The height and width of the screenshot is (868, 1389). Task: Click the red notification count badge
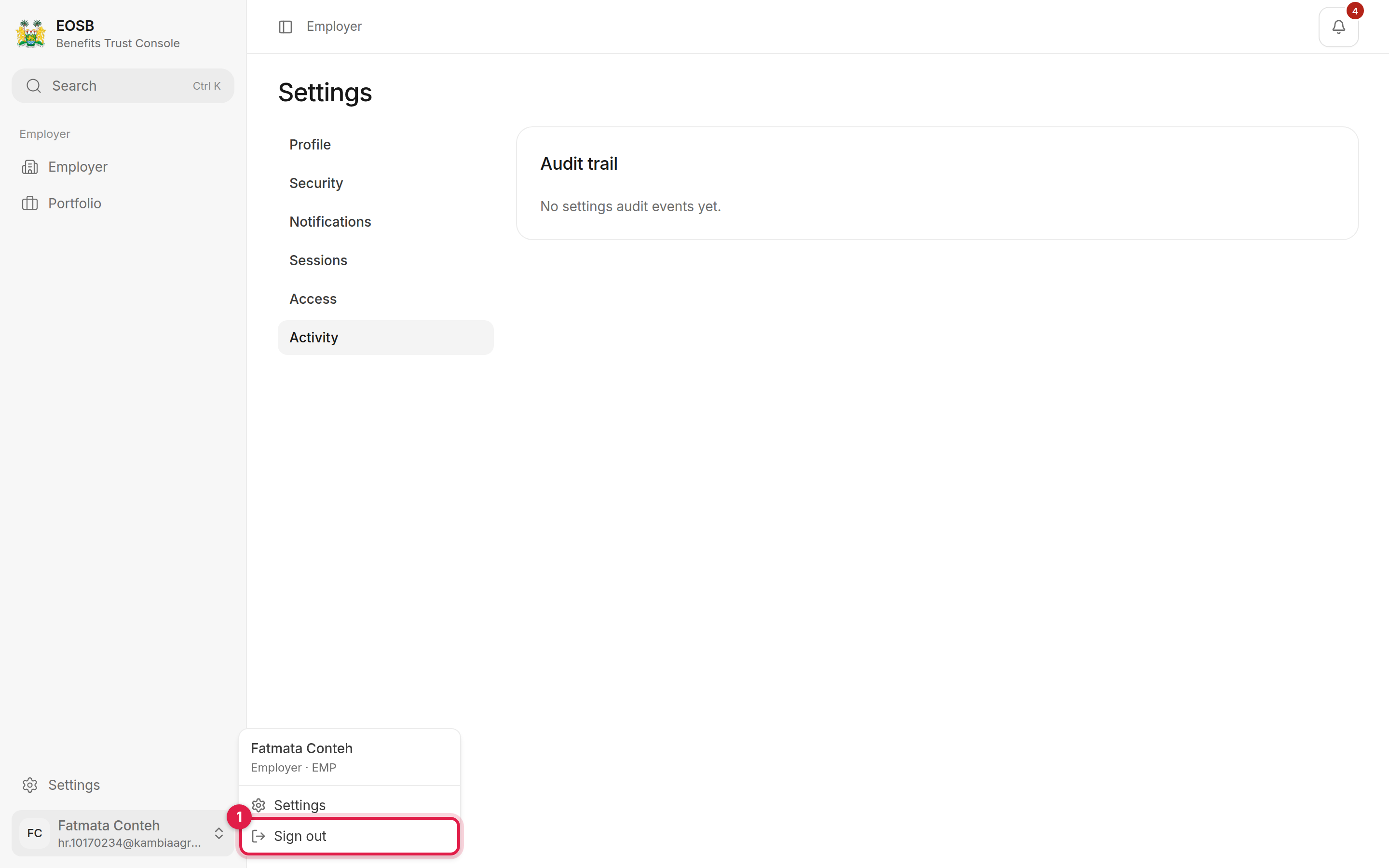[x=1355, y=11]
